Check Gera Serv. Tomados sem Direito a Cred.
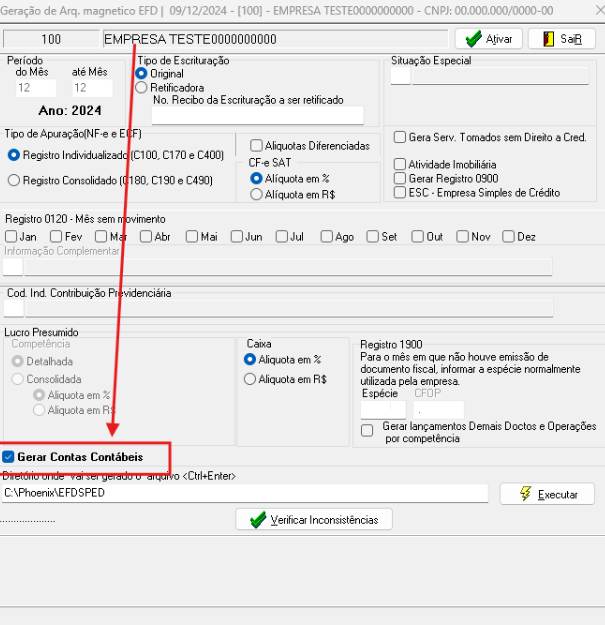605x625 pixels. [x=400, y=137]
